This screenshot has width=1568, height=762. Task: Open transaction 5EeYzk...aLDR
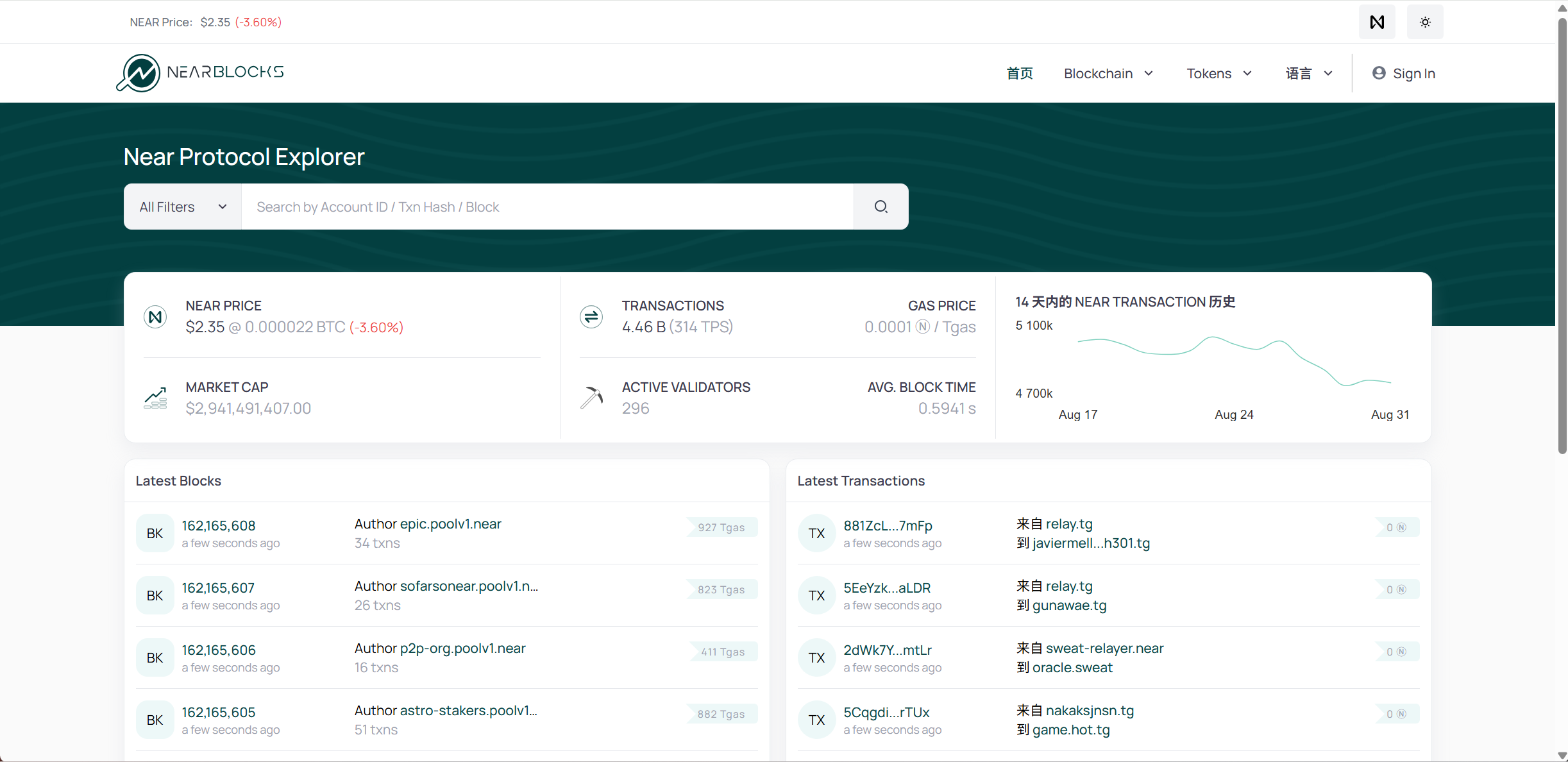coord(887,588)
